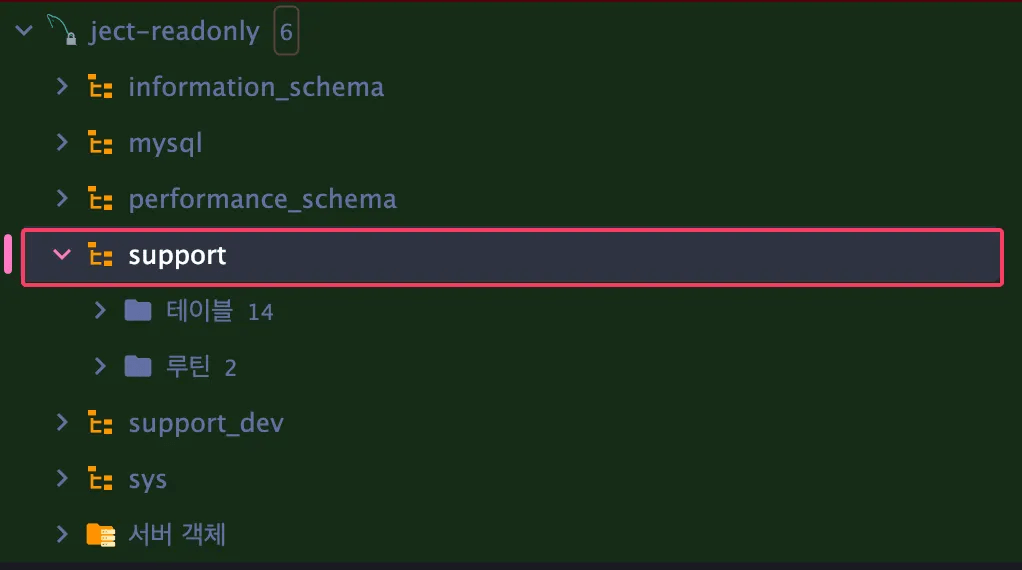Select the support_dev schema label
The image size is (1022, 570).
(x=206, y=423)
